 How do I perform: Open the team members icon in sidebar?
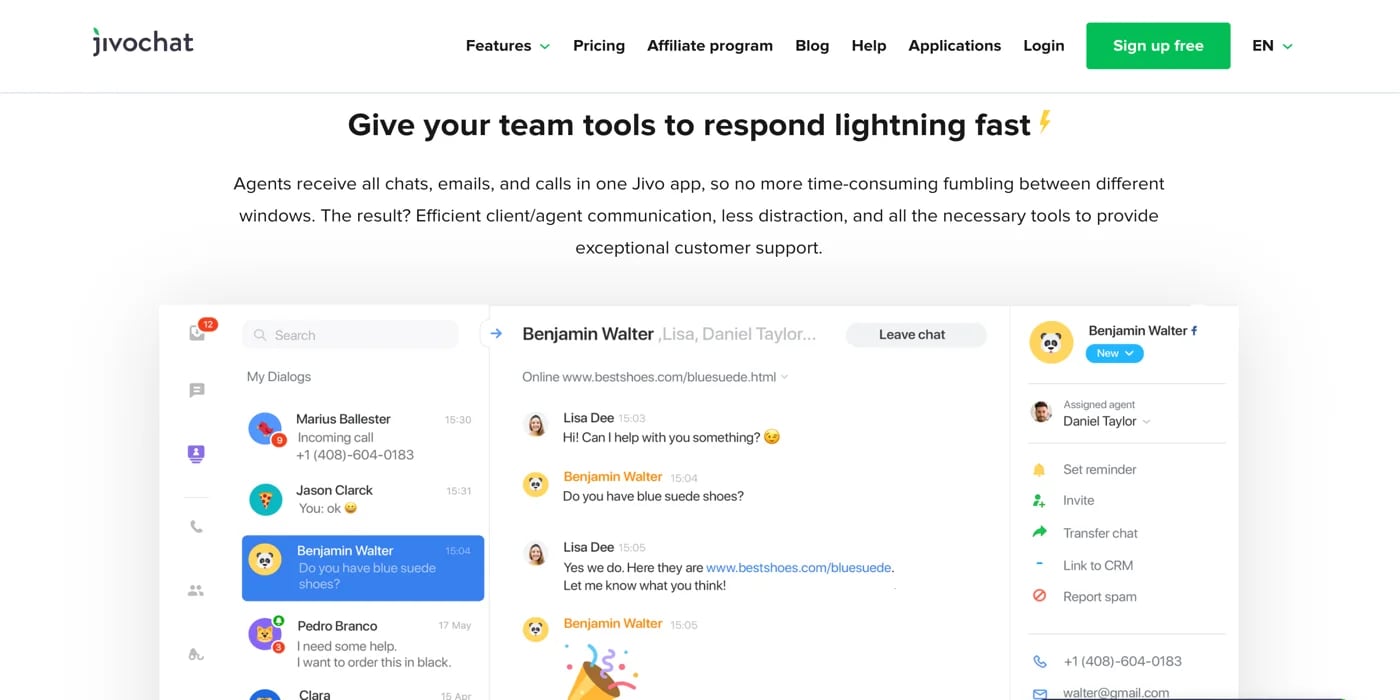pos(196,590)
